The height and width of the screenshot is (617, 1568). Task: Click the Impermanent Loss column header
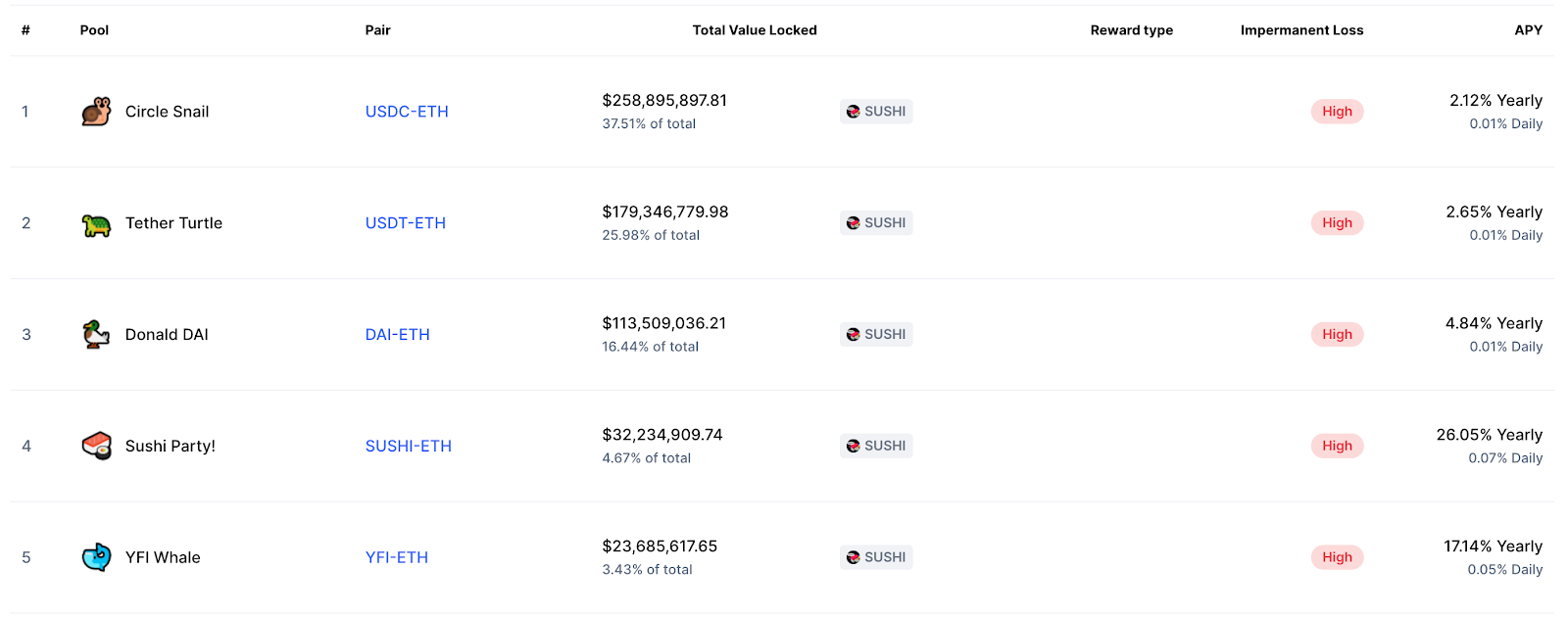pyautogui.click(x=1301, y=30)
